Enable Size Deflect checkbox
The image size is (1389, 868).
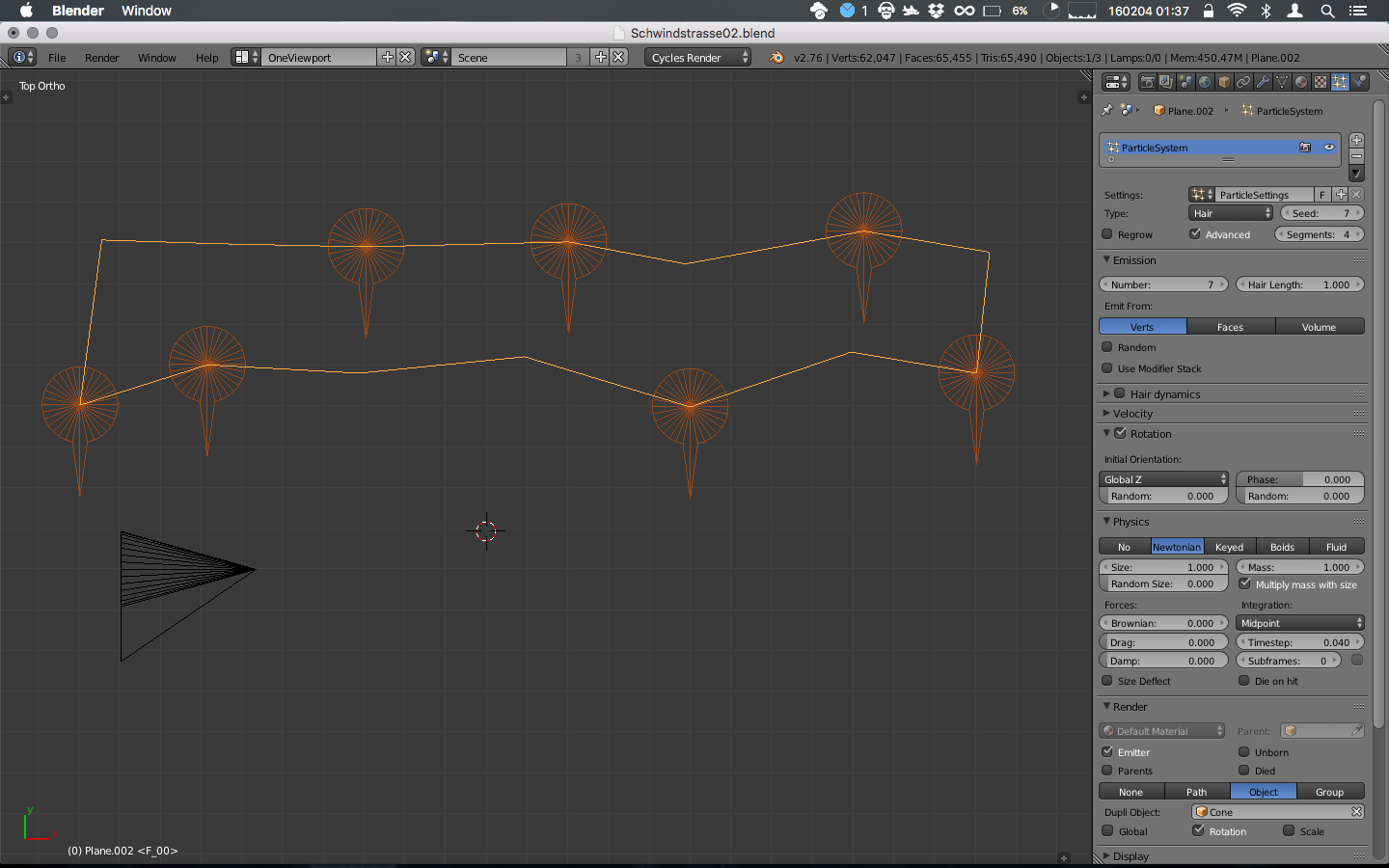[1107, 681]
